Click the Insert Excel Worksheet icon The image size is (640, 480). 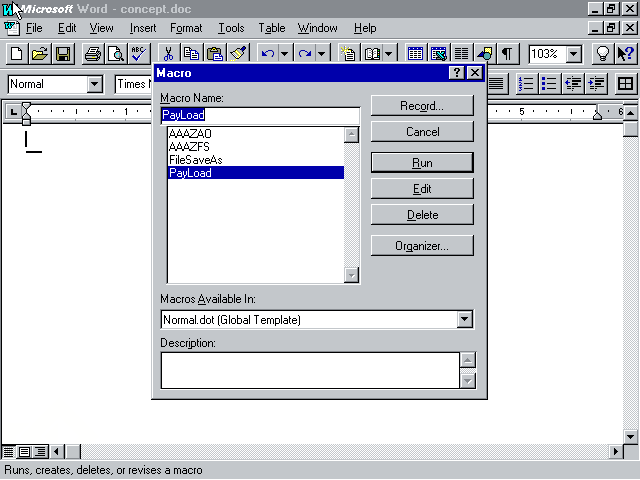[438, 53]
